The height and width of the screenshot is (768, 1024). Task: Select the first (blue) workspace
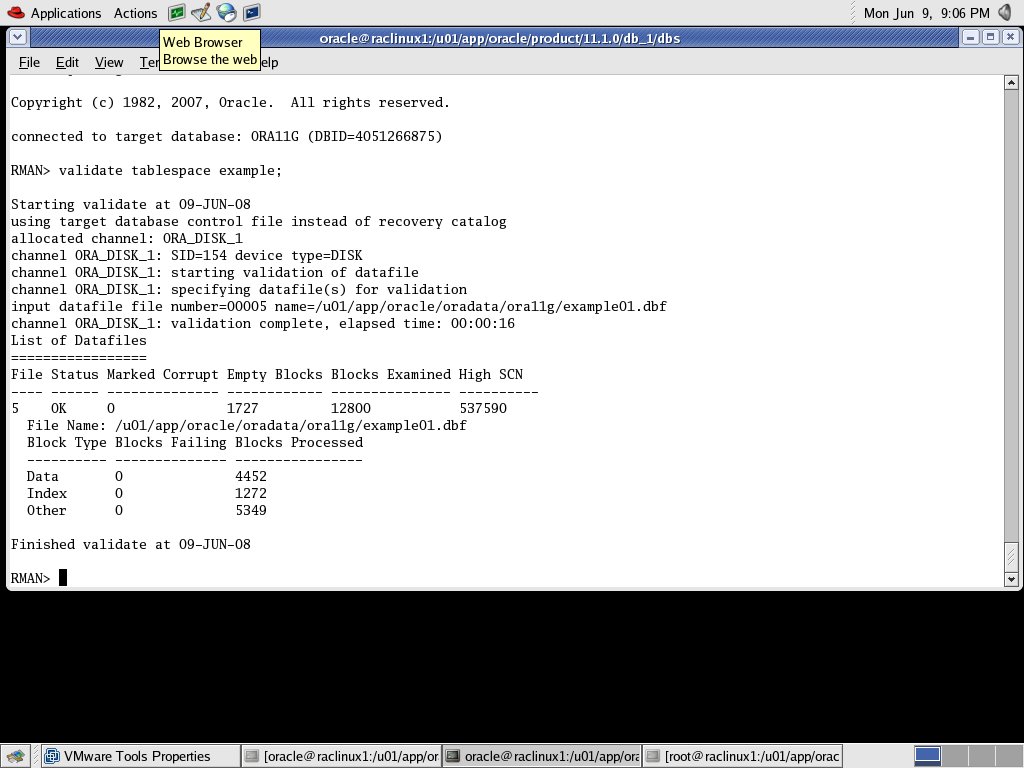click(x=927, y=756)
